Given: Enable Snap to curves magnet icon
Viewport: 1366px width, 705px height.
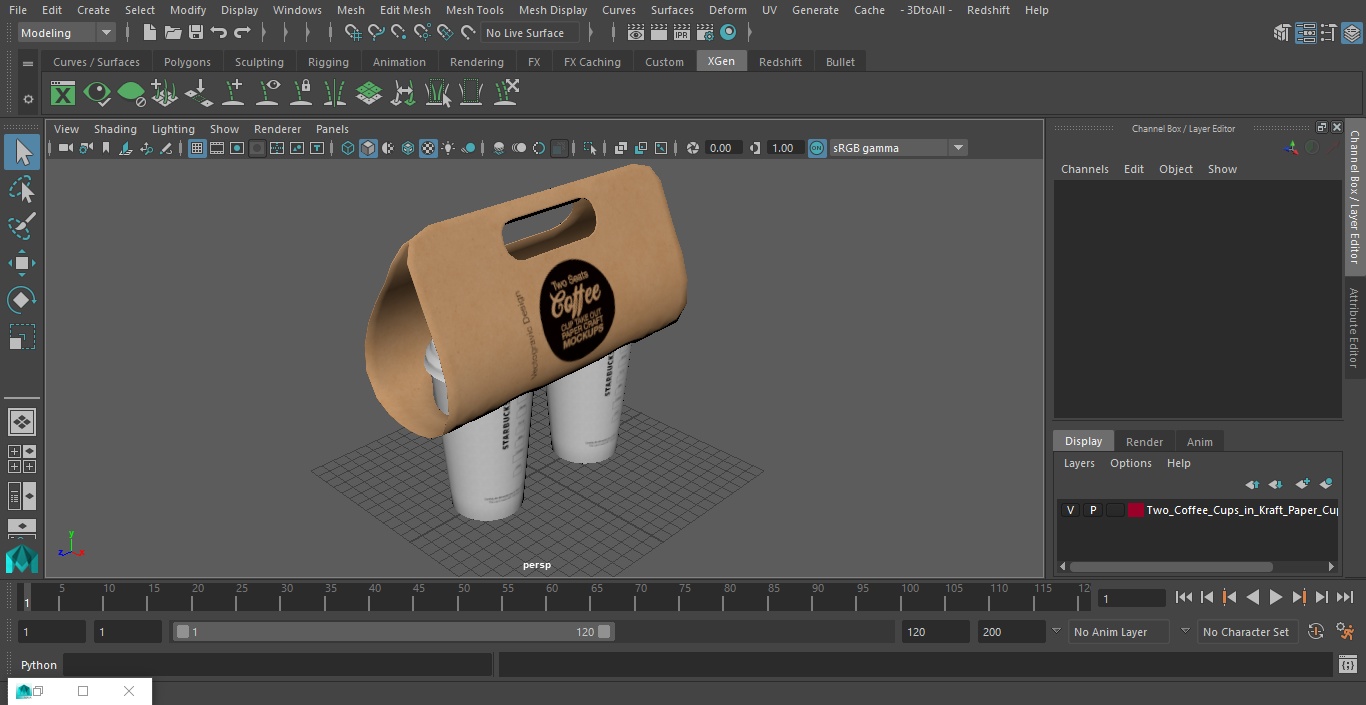Looking at the screenshot, I should [x=376, y=33].
